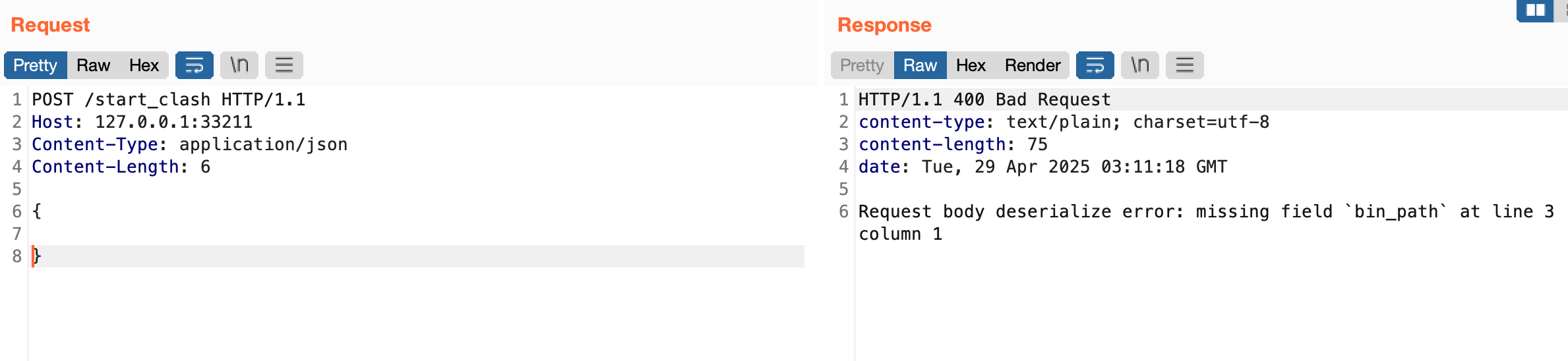
Task: Switch to side-by-side split layout
Action: tap(1535, 11)
